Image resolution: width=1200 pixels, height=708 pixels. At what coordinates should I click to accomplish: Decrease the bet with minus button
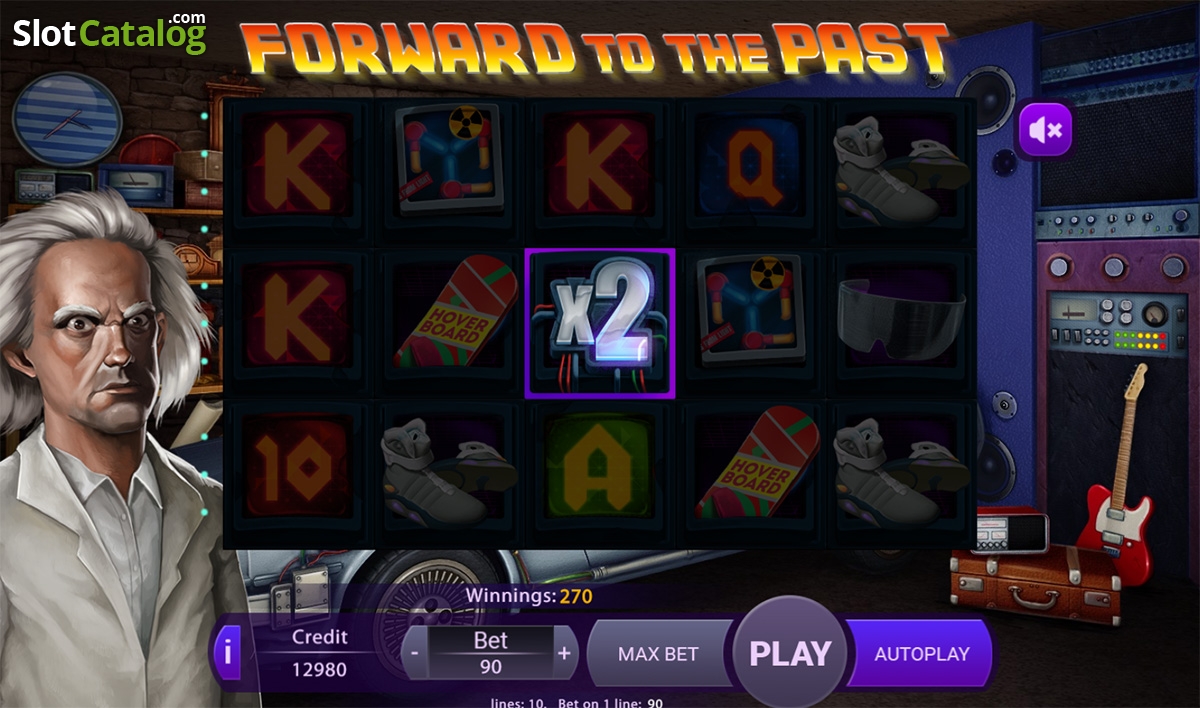(x=415, y=653)
